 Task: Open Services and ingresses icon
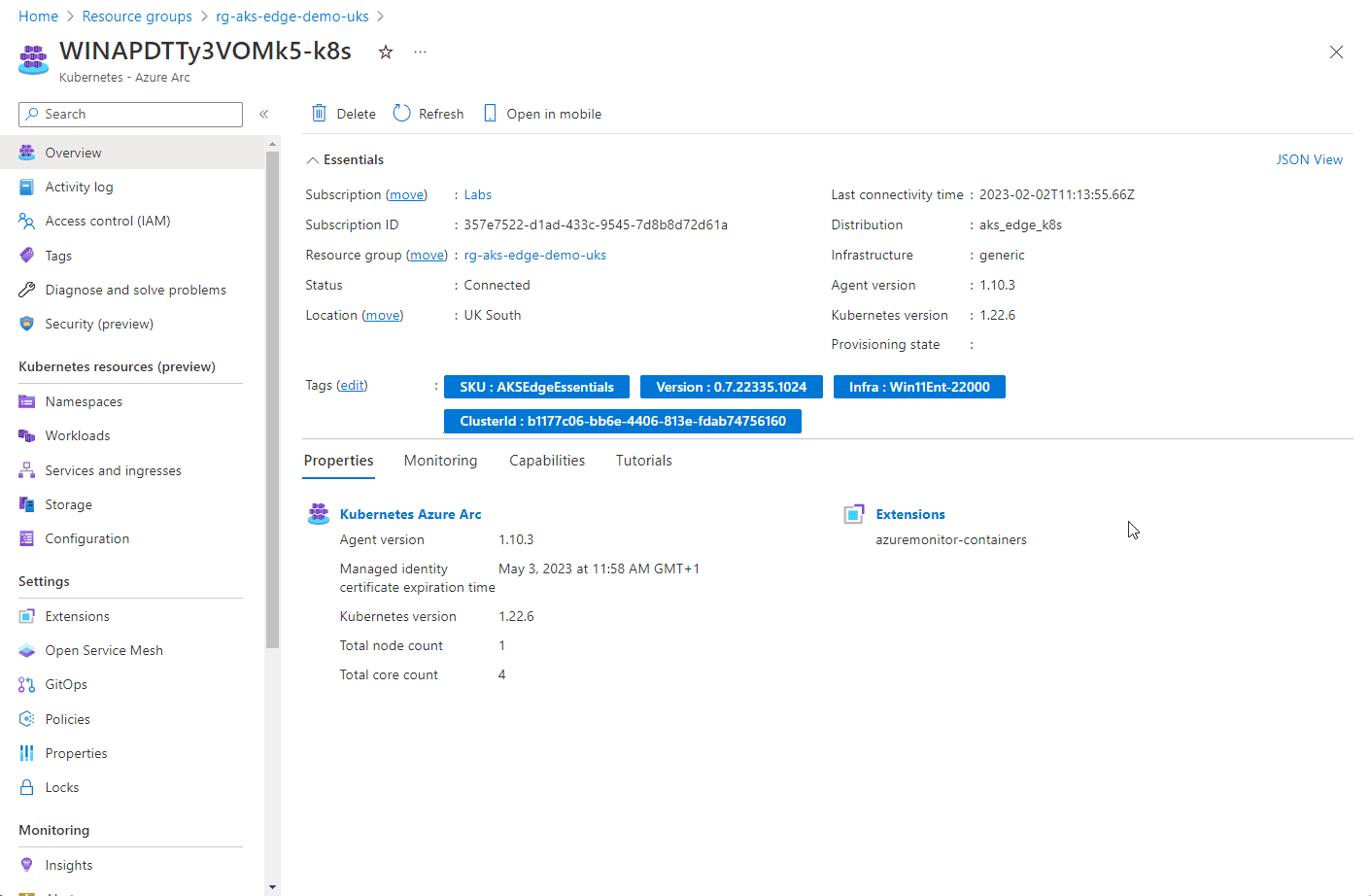pyautogui.click(x=27, y=470)
